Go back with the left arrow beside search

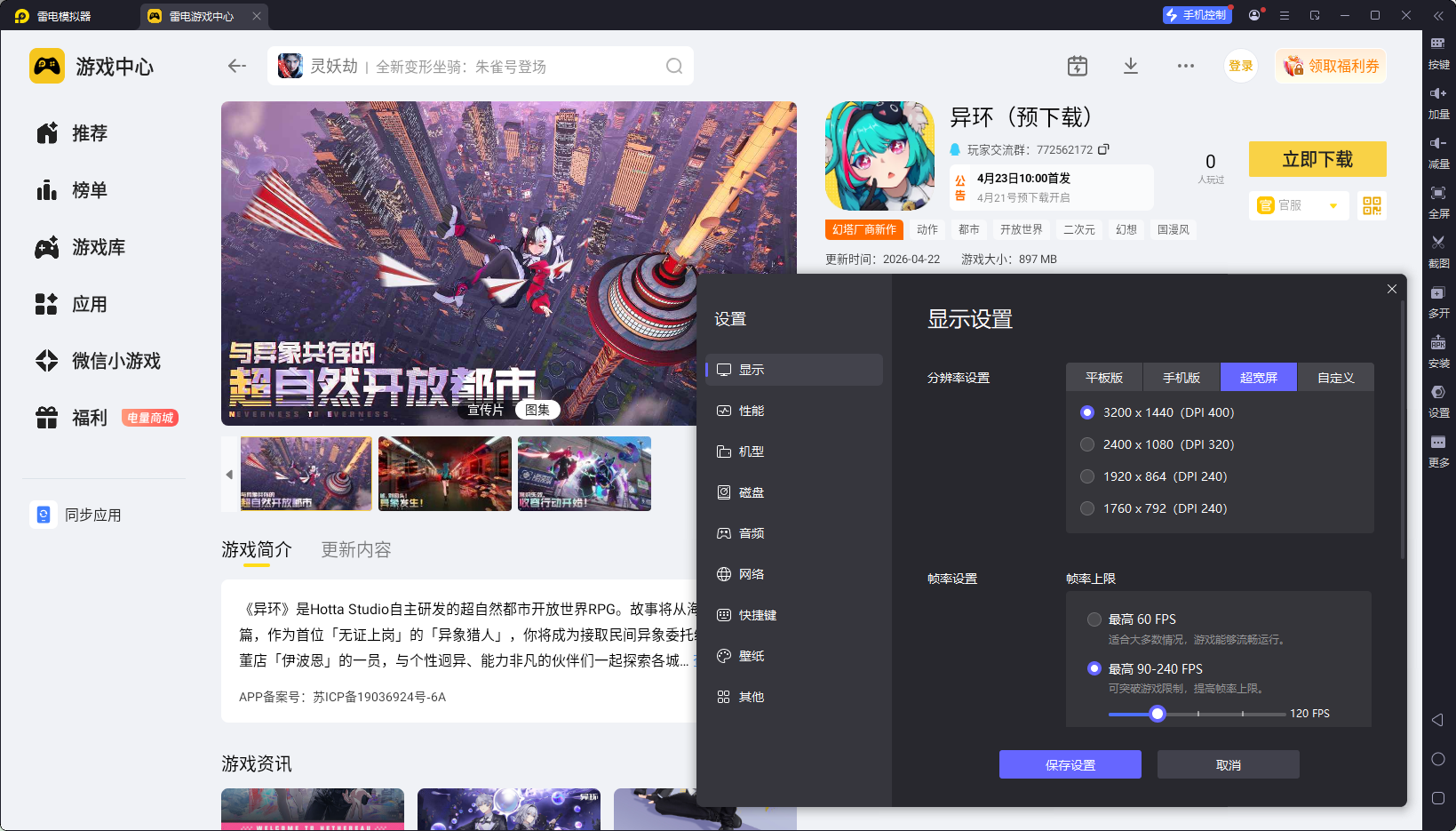236,66
